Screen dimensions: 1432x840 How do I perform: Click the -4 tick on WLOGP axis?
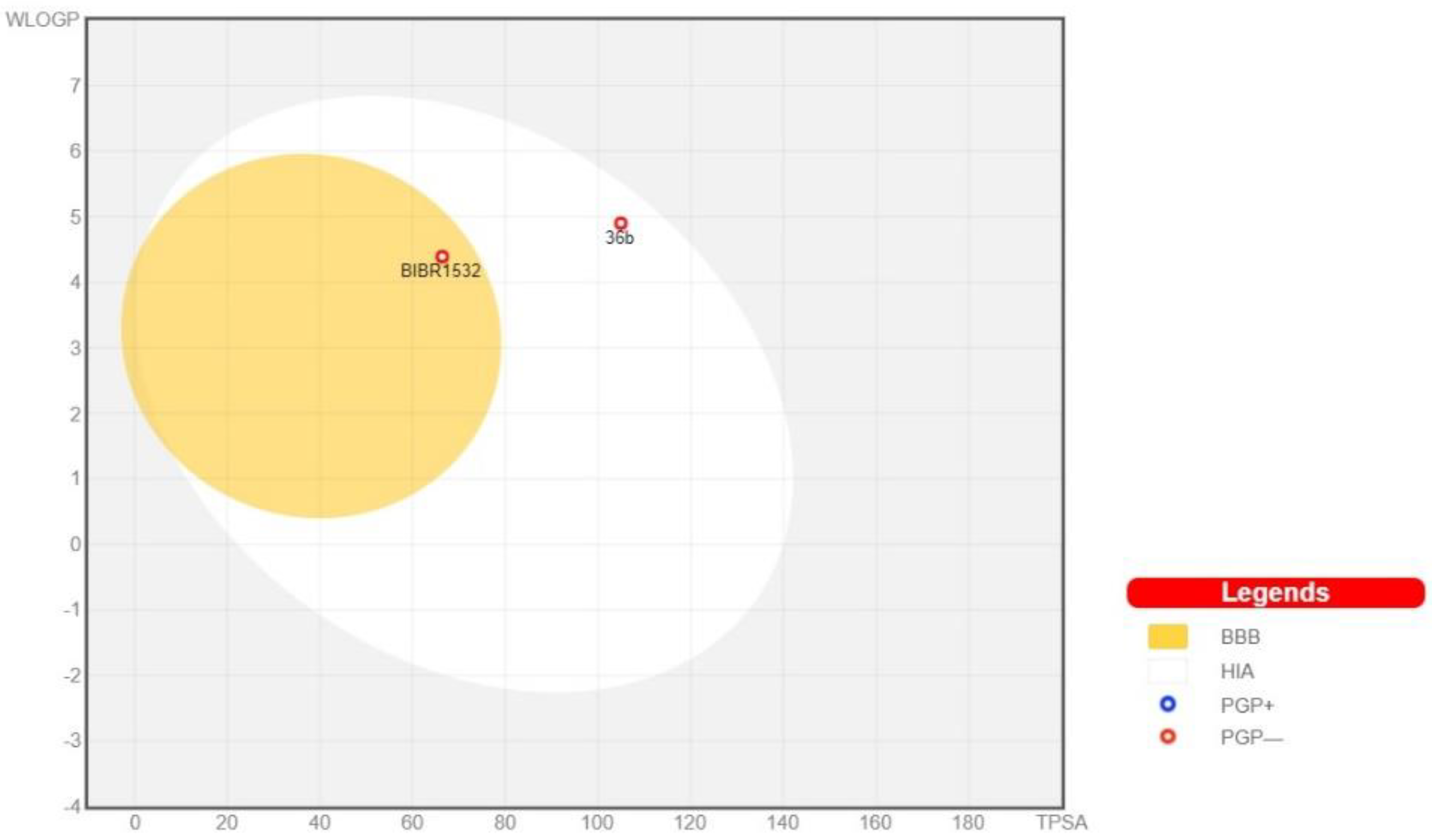click(72, 806)
